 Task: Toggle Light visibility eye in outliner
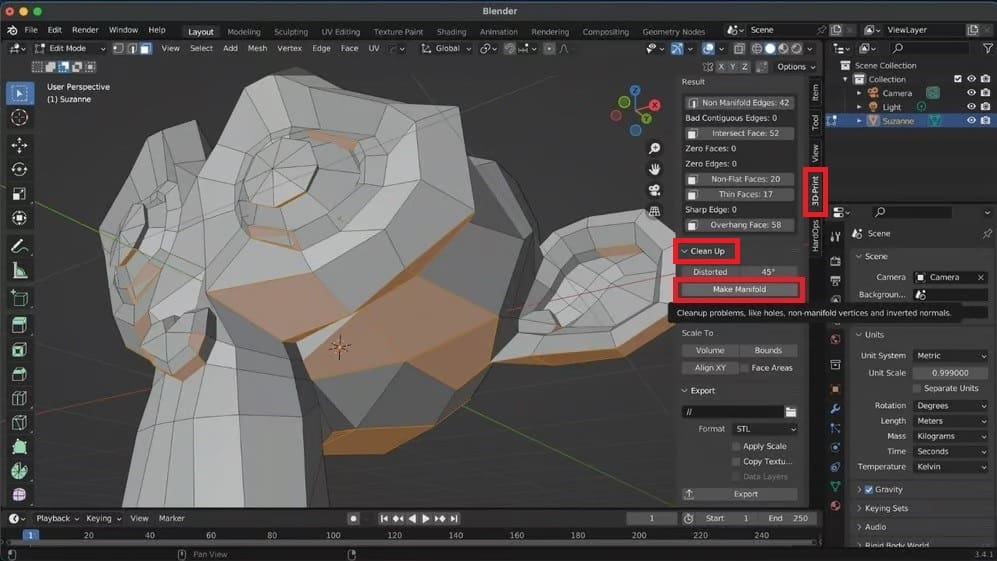(x=971, y=107)
